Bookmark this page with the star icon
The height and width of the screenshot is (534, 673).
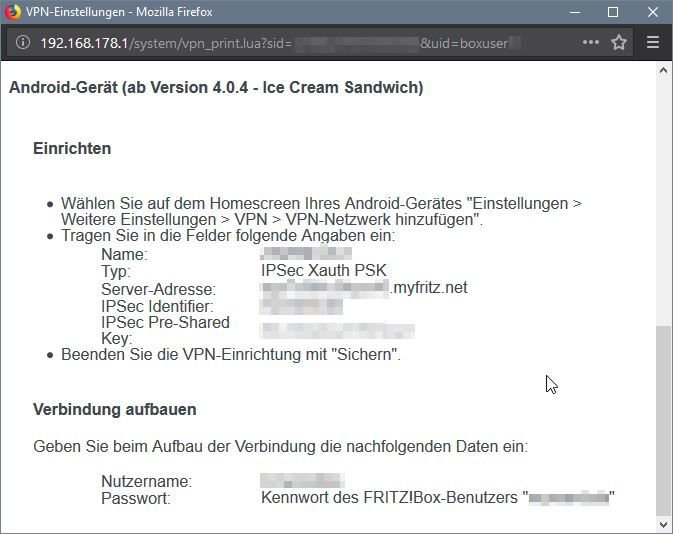618,42
